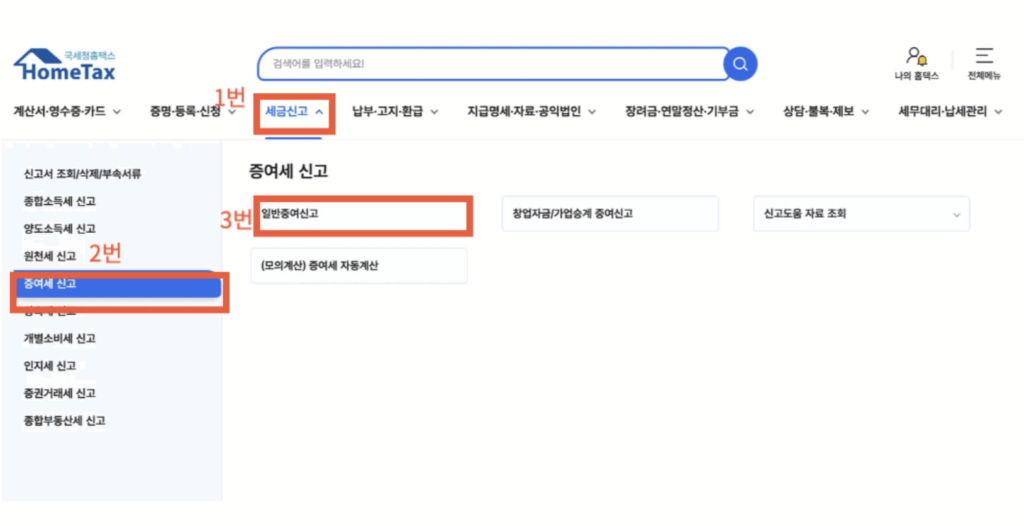This screenshot has width=1024, height=526.
Task: Expand the 계산서·영수증·카드 menu
Action: [67, 112]
